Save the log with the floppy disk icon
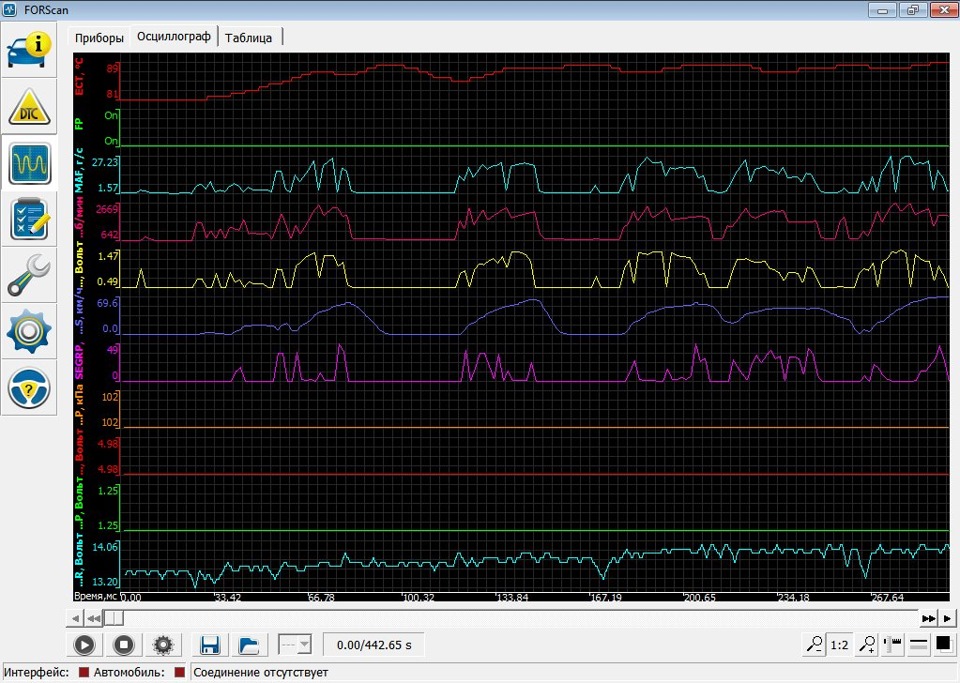 [209, 644]
